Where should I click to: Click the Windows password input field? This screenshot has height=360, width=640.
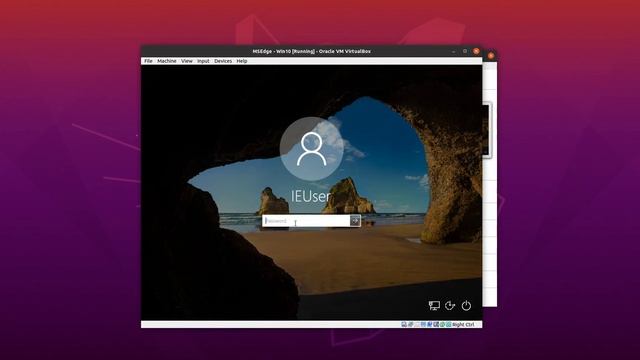(306, 221)
